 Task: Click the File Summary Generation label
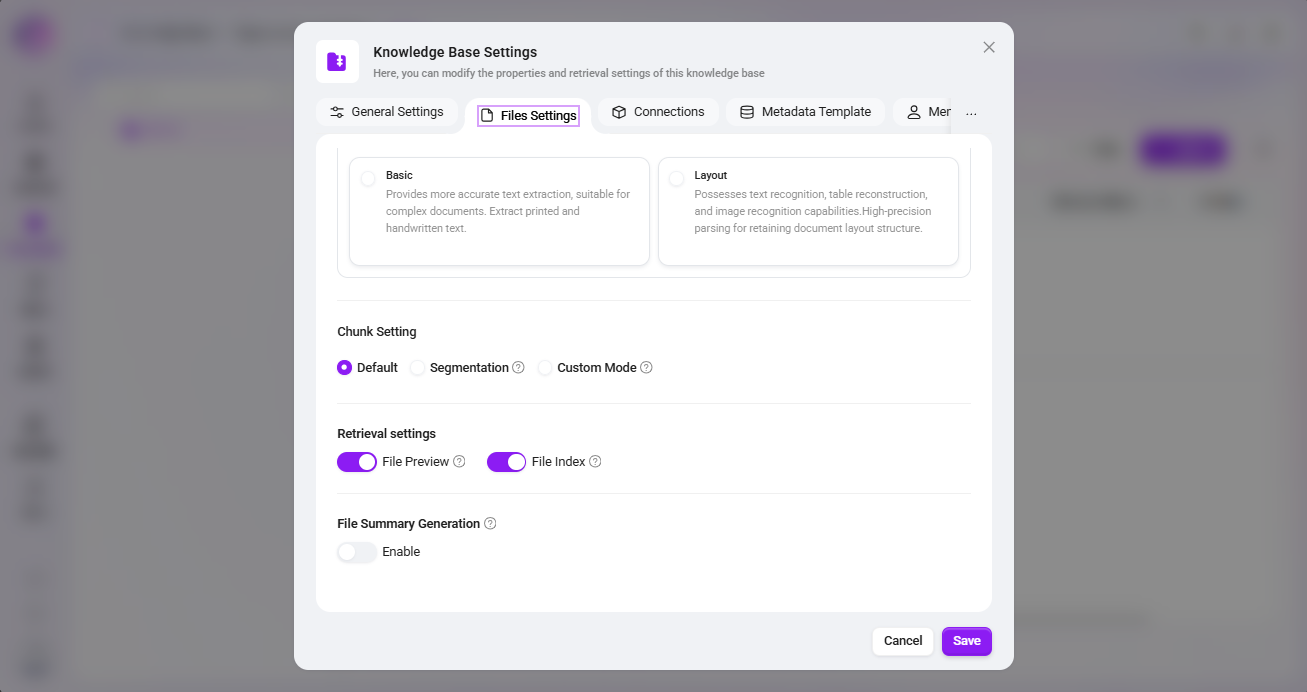(409, 524)
